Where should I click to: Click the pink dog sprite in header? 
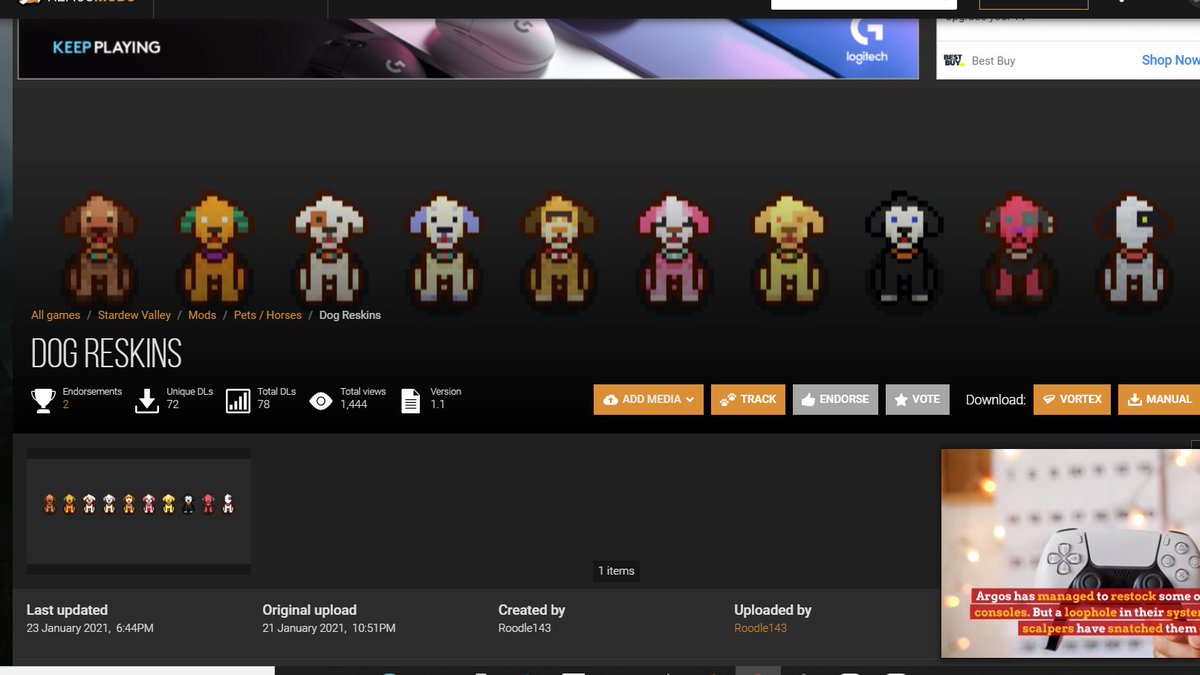coord(674,249)
